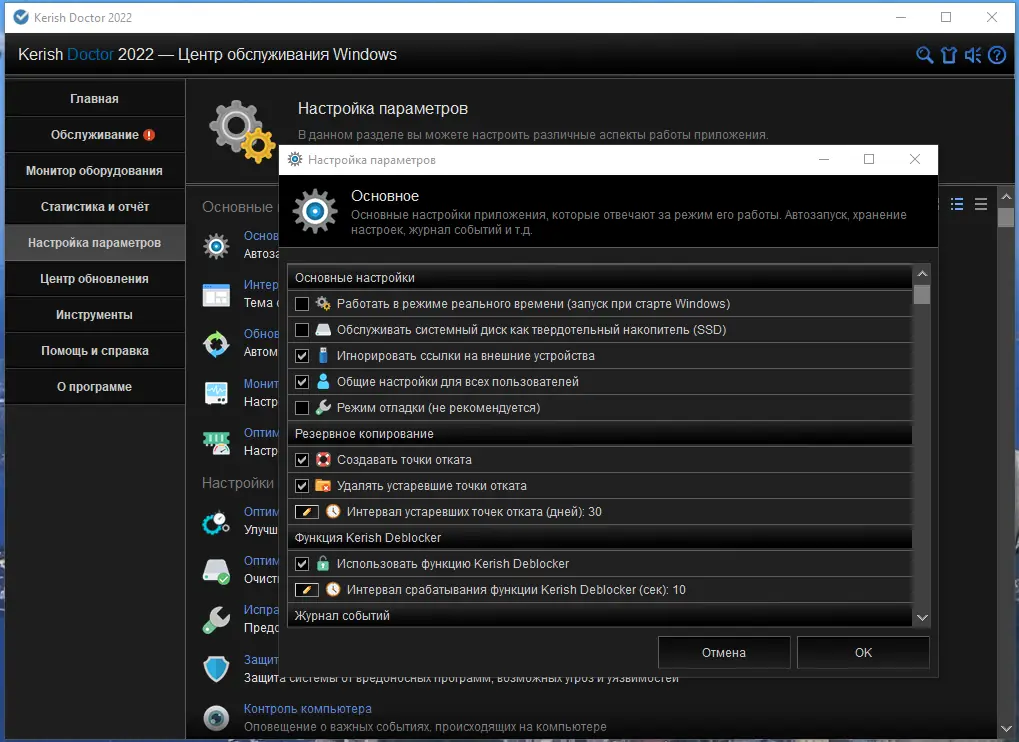This screenshot has height=742, width=1019.
Task: Edit Интервал срабатывания Kerish Deblocker pencil button
Action: (x=307, y=589)
